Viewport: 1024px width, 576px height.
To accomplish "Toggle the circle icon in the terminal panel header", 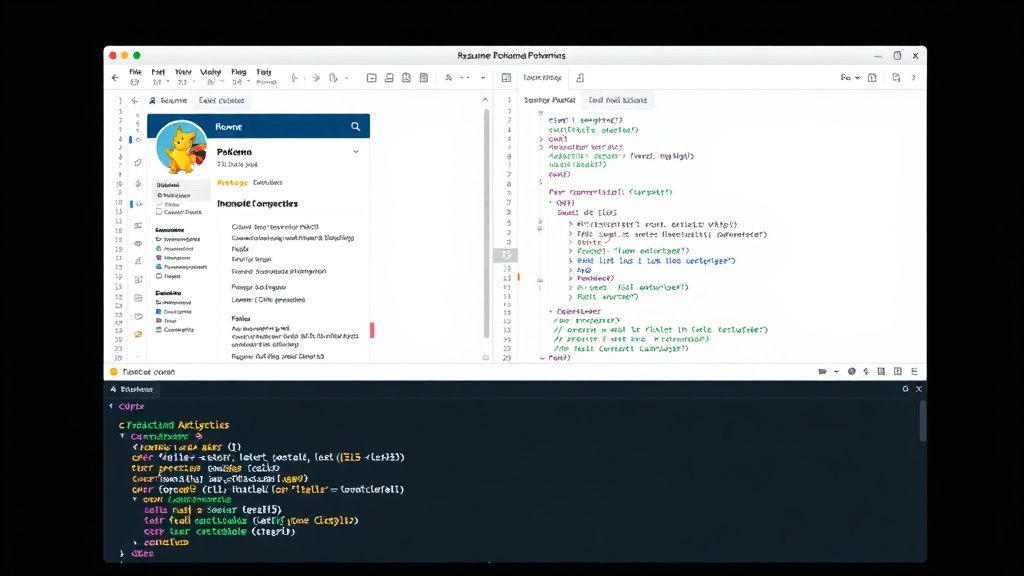I will tap(905, 389).
